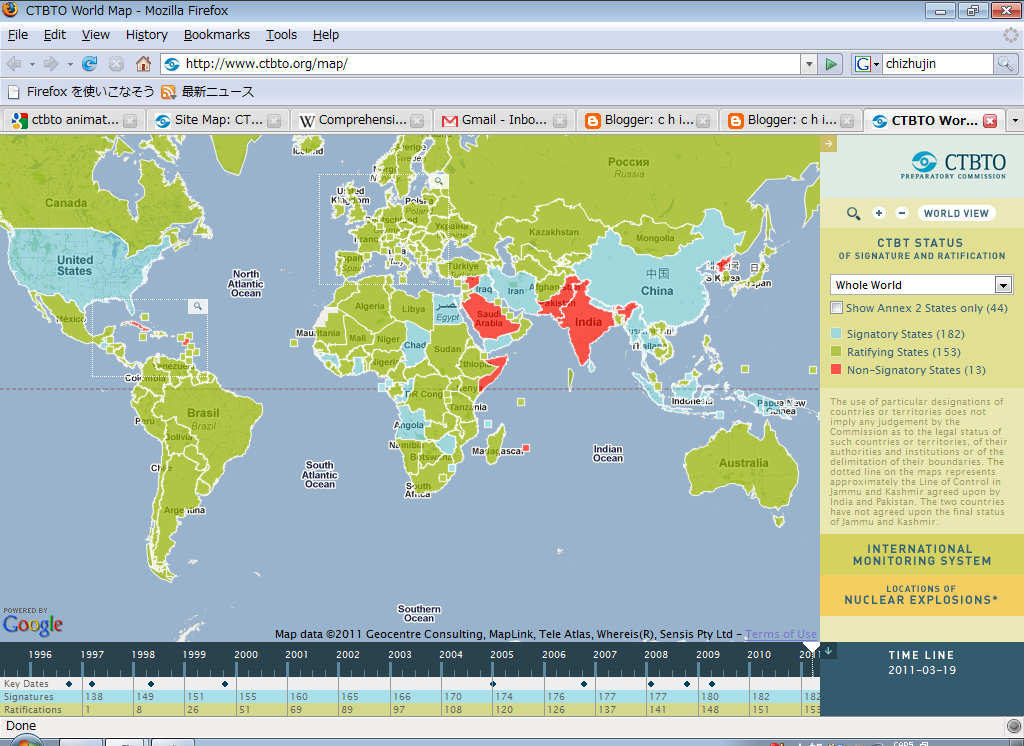Click the Non-Signatory States red legend swatch

pyautogui.click(x=836, y=370)
